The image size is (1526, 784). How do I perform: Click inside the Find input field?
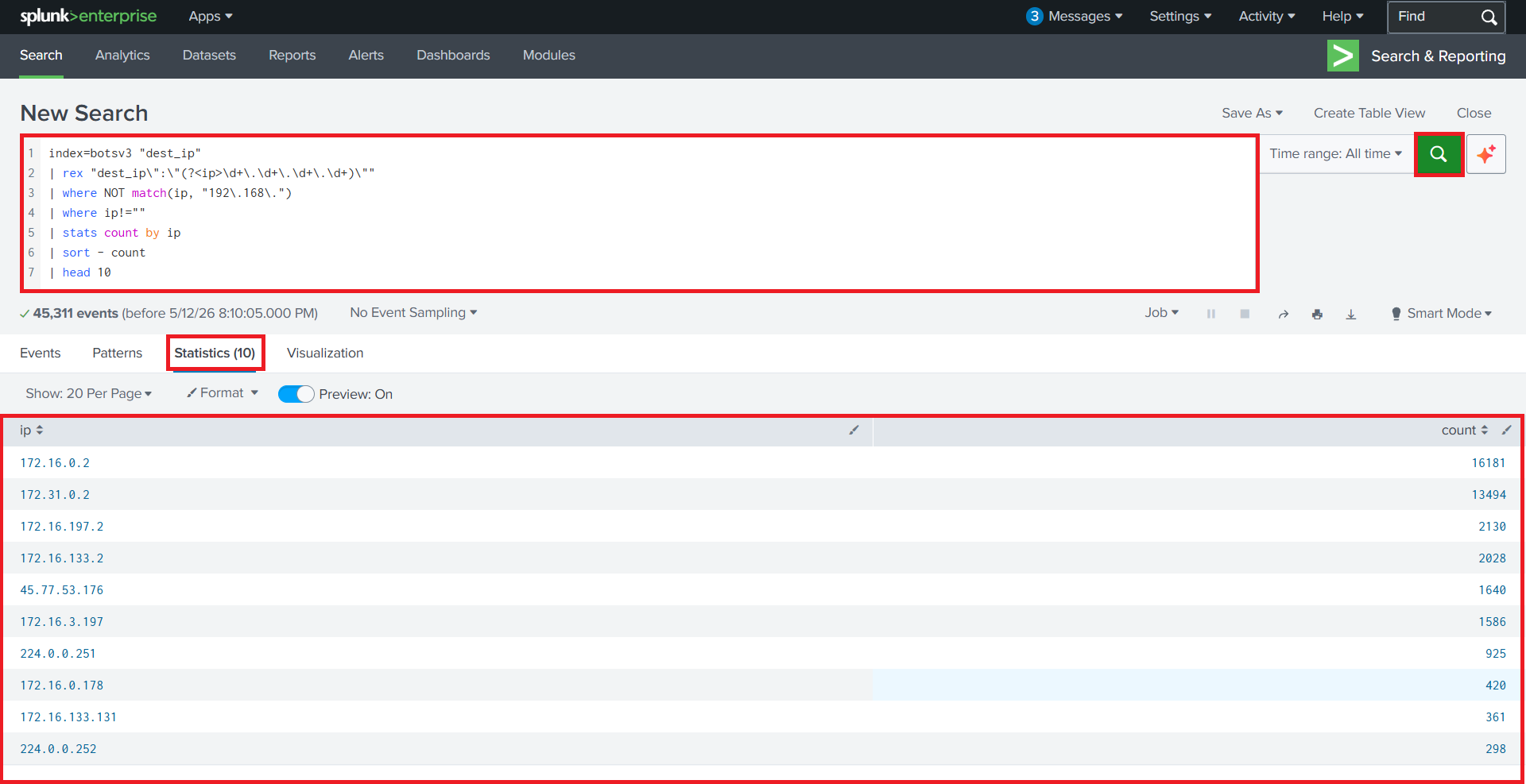tap(1434, 17)
